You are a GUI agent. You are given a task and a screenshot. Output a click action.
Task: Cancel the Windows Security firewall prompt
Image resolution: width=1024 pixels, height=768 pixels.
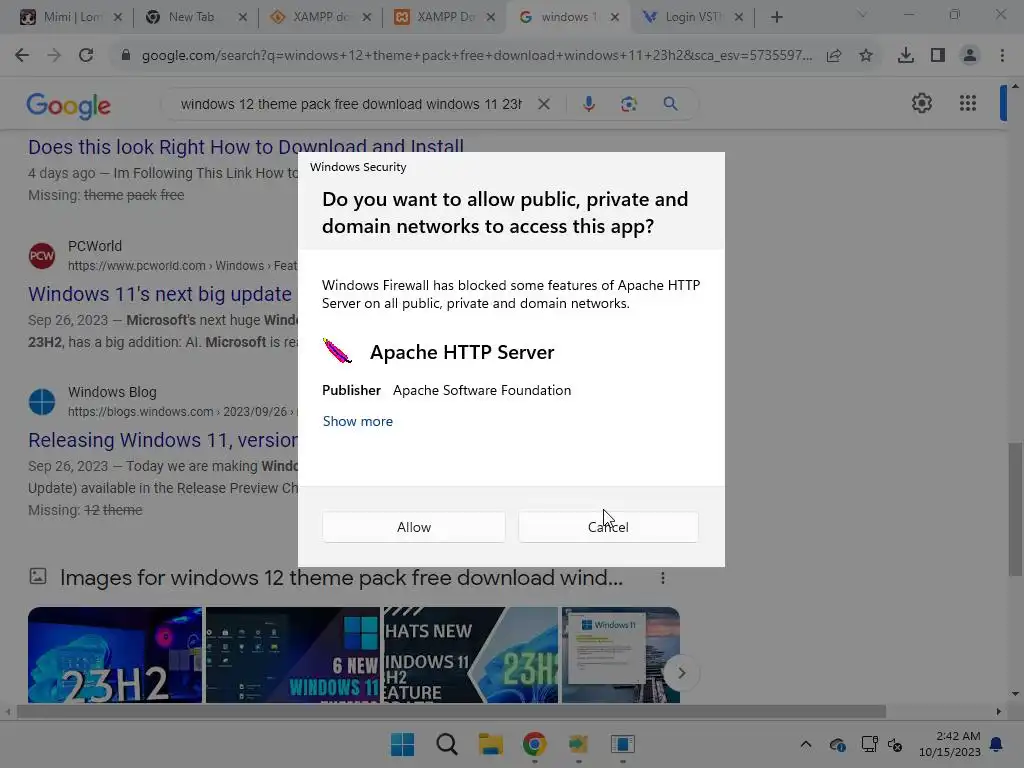[x=608, y=526]
